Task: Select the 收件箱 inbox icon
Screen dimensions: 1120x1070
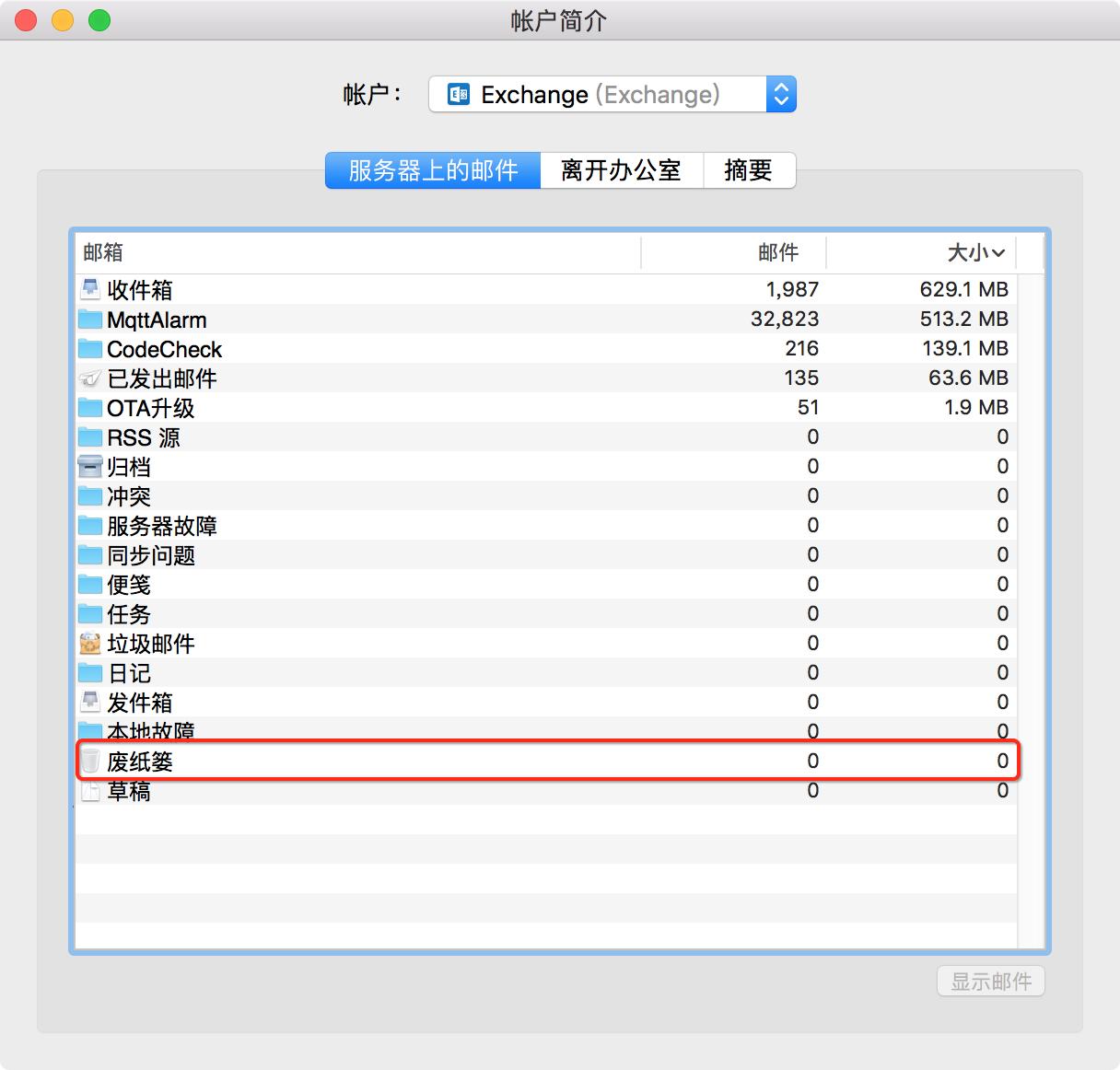Action: coord(89,288)
